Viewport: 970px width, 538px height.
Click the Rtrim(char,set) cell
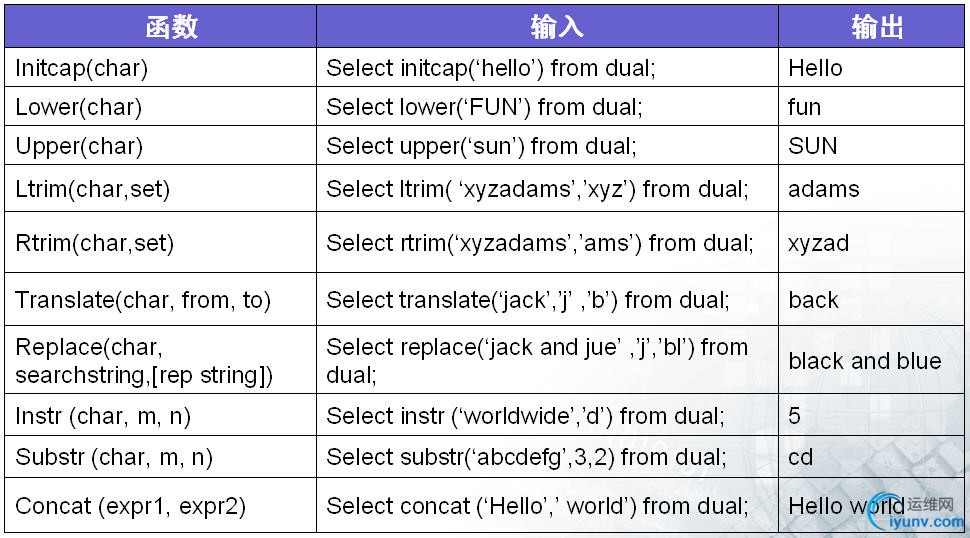pyautogui.click(x=160, y=242)
